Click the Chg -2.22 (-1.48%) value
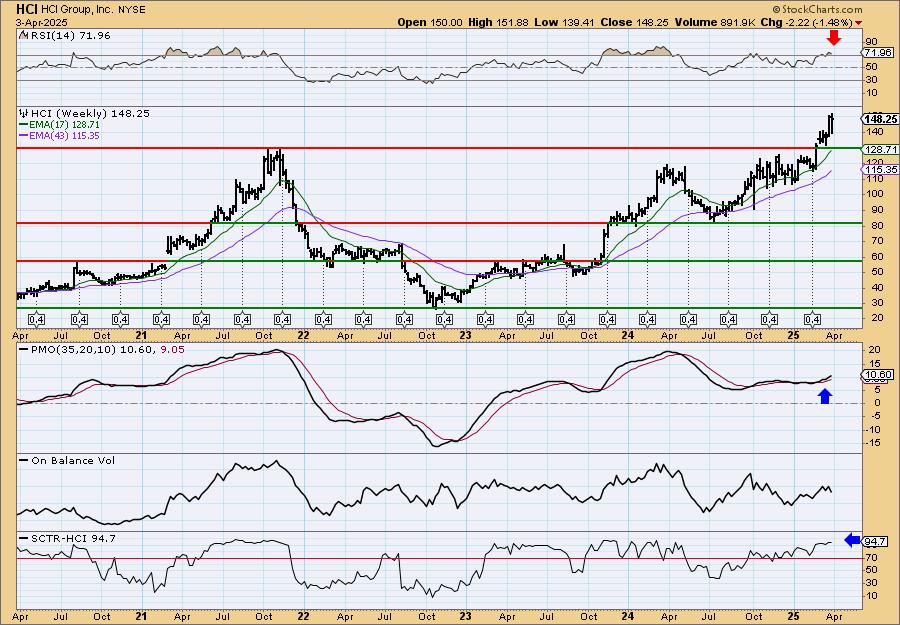900x625 pixels. (x=808, y=22)
